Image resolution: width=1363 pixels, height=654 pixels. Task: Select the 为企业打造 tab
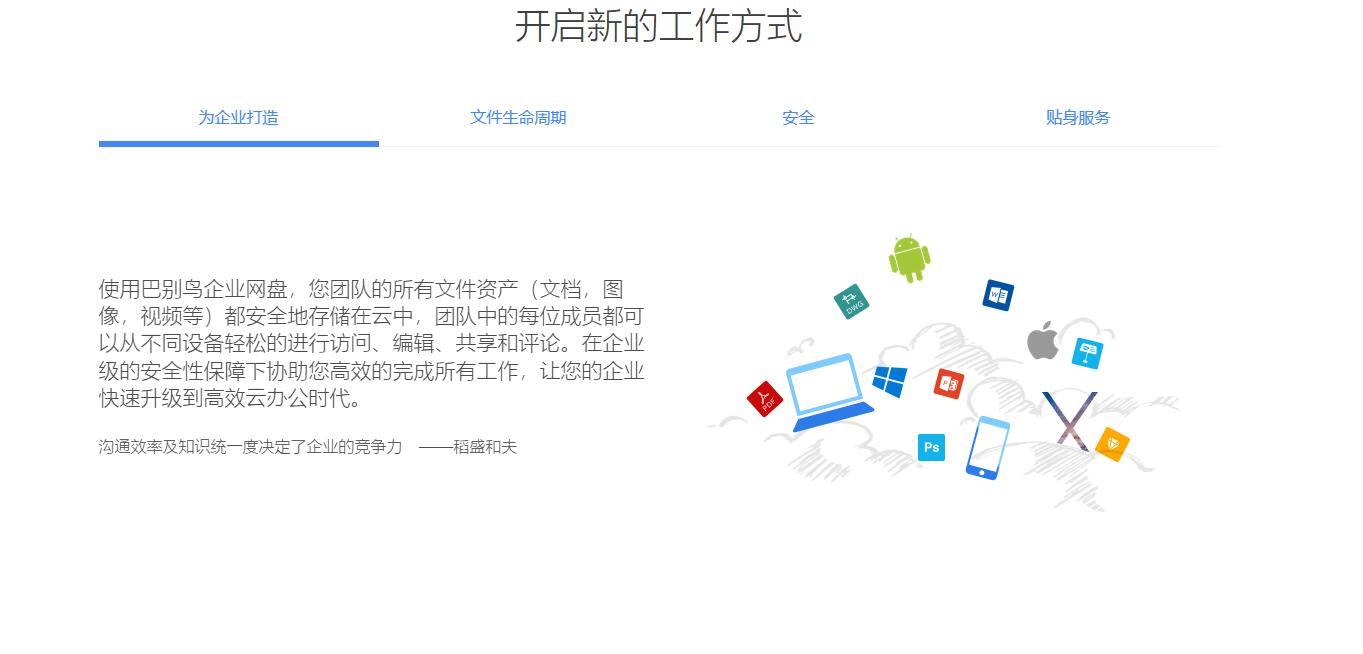point(238,117)
